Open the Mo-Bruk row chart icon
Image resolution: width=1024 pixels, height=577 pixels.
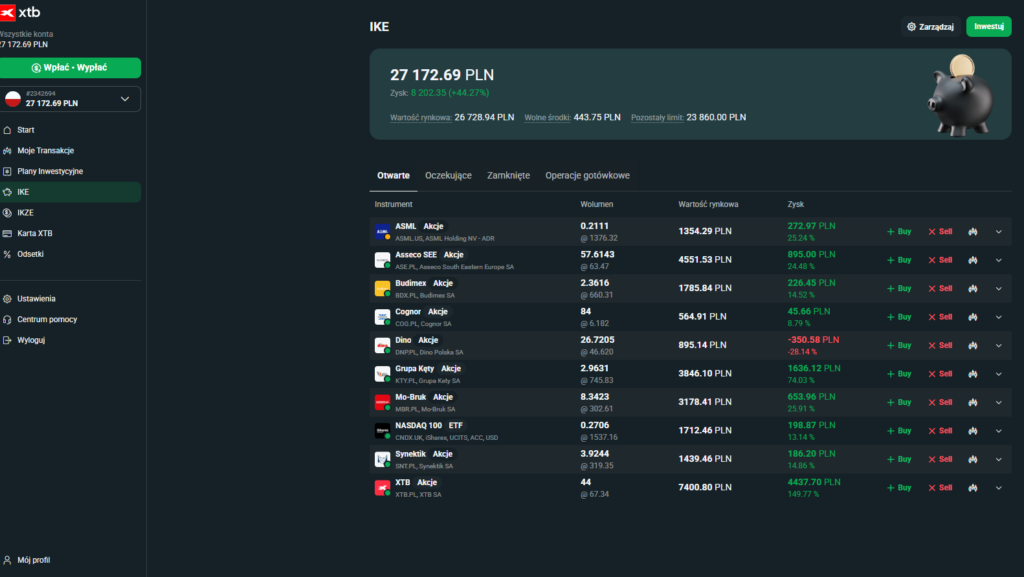click(x=972, y=403)
